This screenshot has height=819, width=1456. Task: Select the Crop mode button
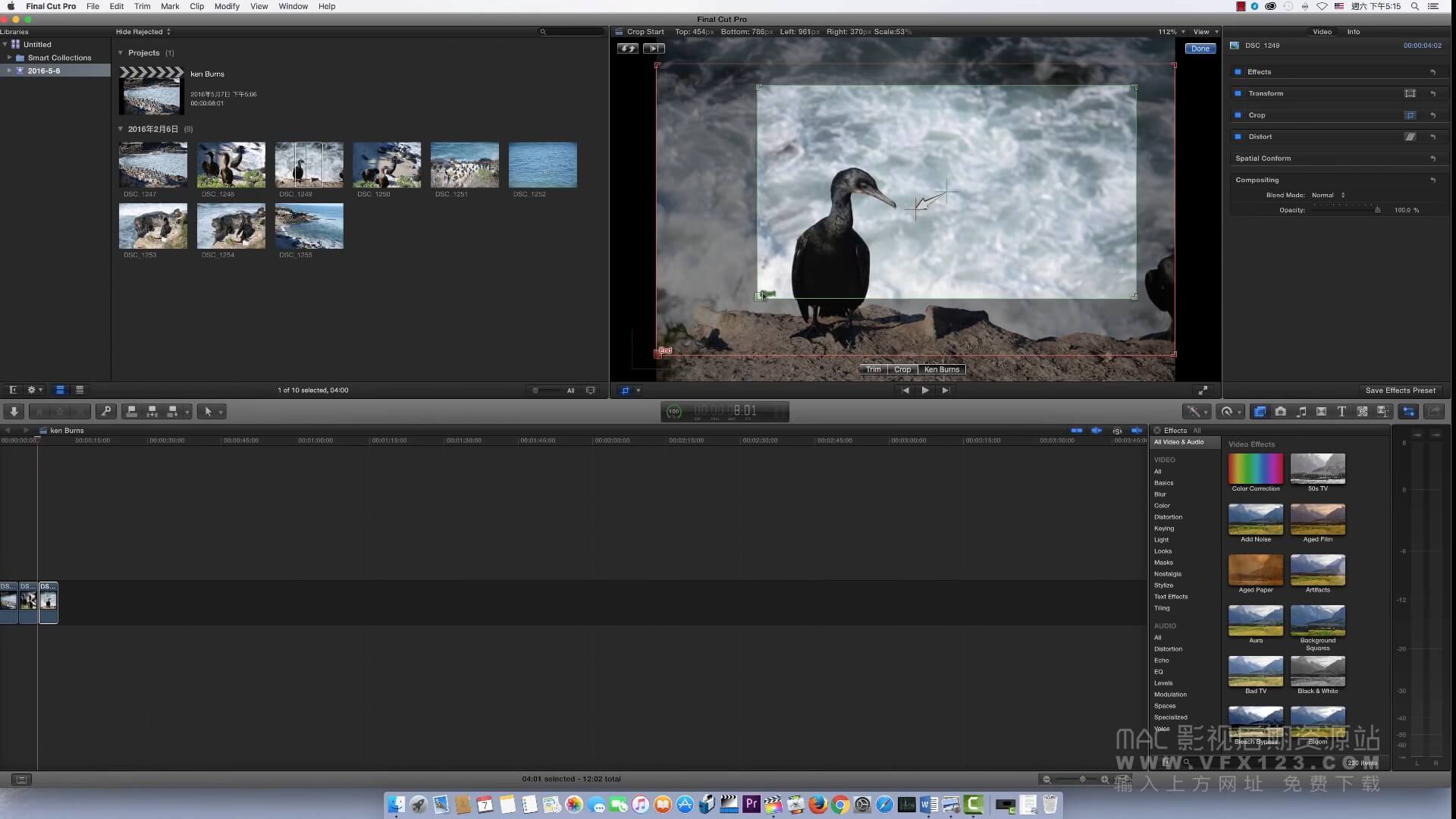tap(902, 369)
